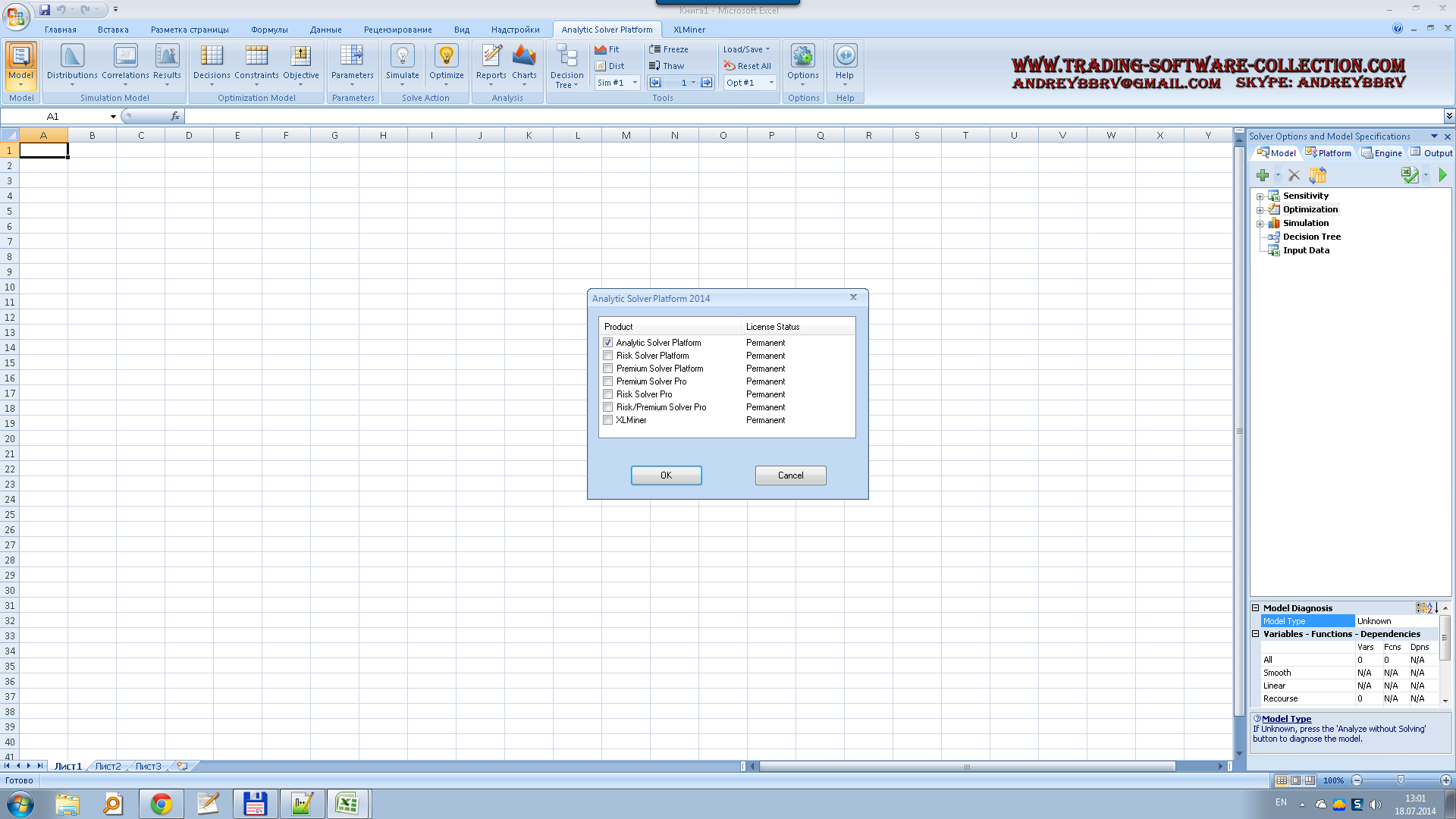
Task: Open the Sim #1 dropdown
Action: point(635,83)
